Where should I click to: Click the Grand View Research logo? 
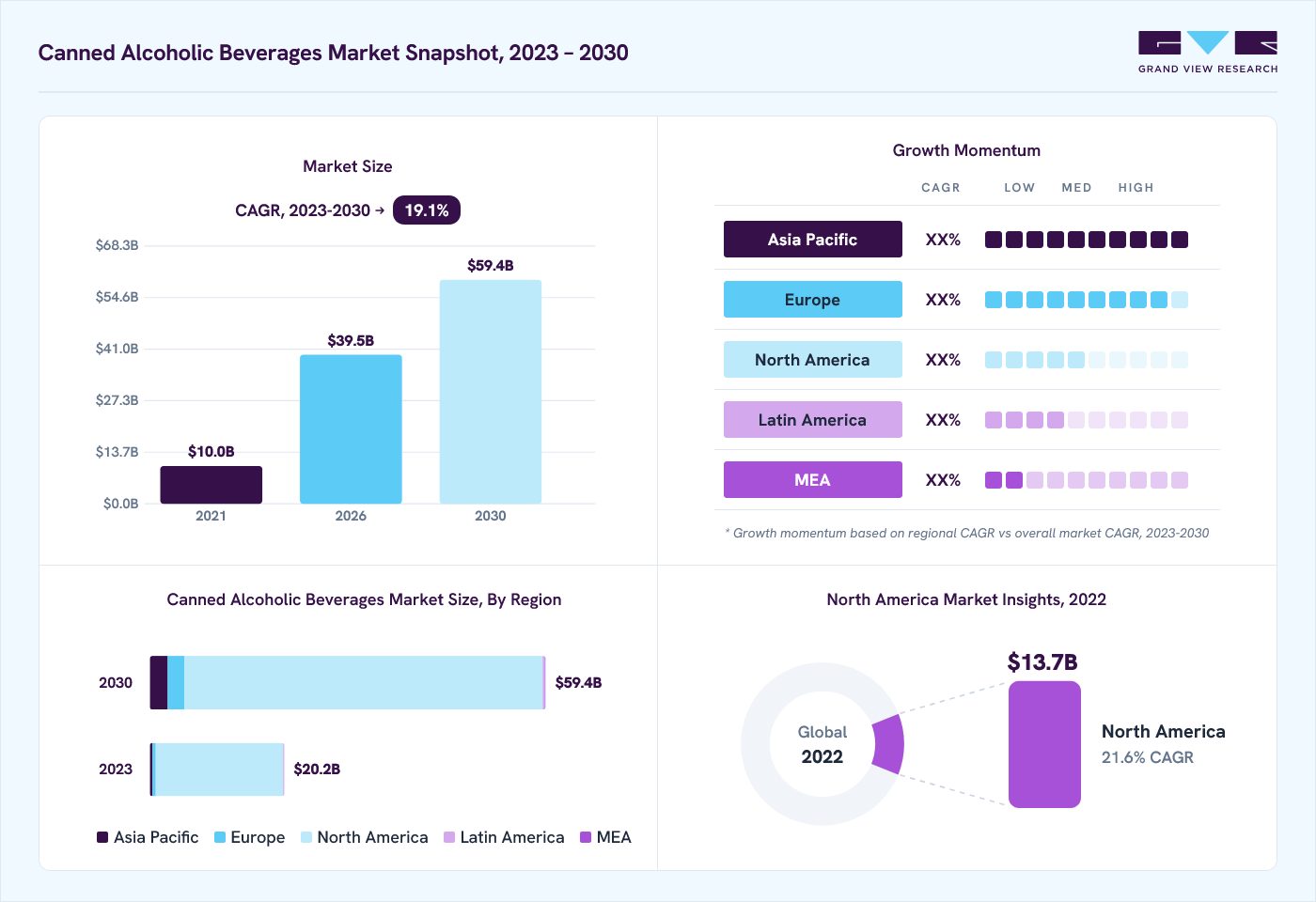1208,53
